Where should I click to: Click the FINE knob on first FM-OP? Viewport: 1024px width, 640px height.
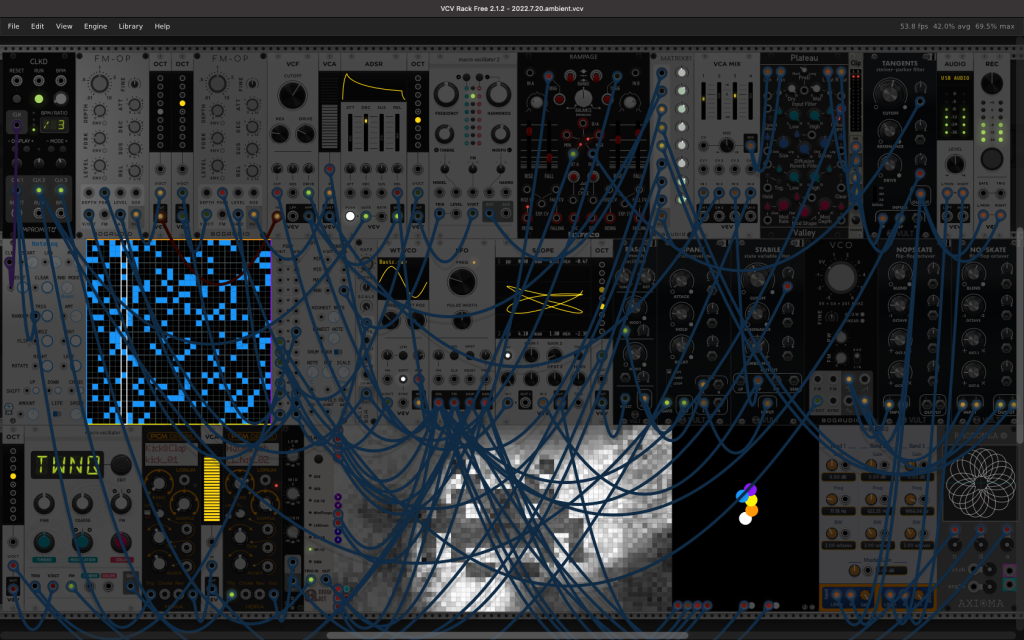135,84
